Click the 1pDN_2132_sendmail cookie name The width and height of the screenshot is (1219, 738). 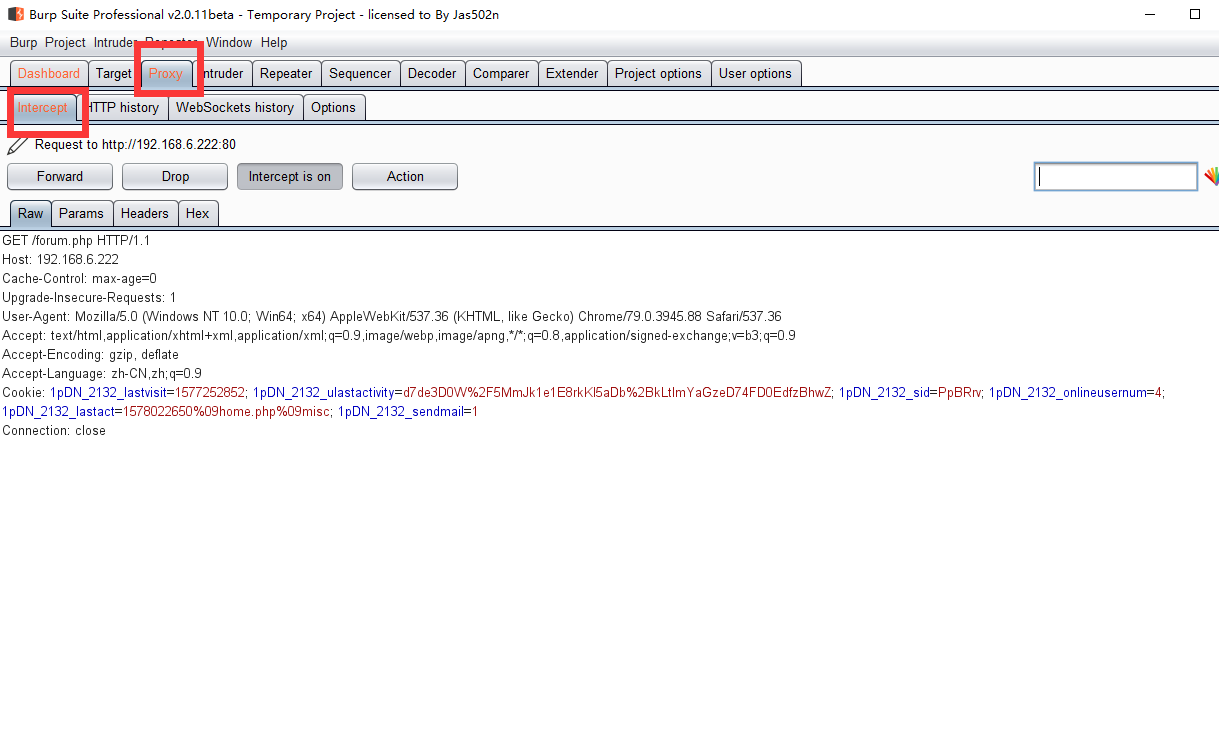pos(400,412)
